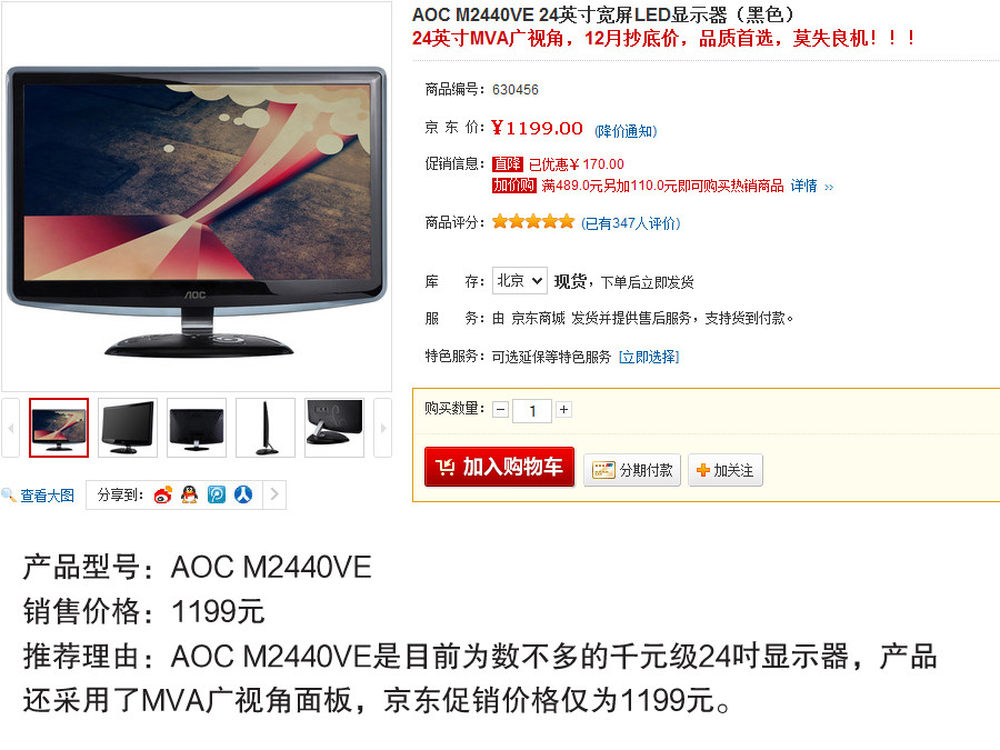The height and width of the screenshot is (750, 1000).
Task: Open 降价通知 price drop alert link
Action: click(626, 131)
